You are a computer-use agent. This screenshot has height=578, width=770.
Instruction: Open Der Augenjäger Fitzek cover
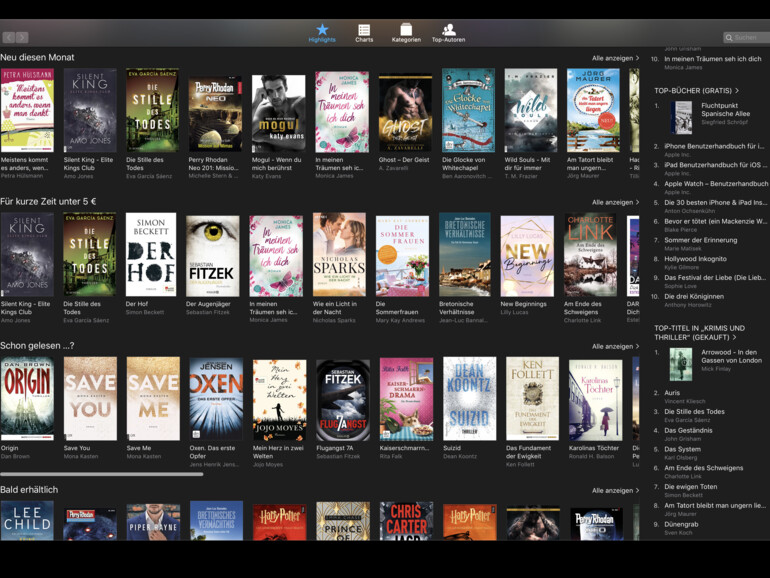point(213,256)
